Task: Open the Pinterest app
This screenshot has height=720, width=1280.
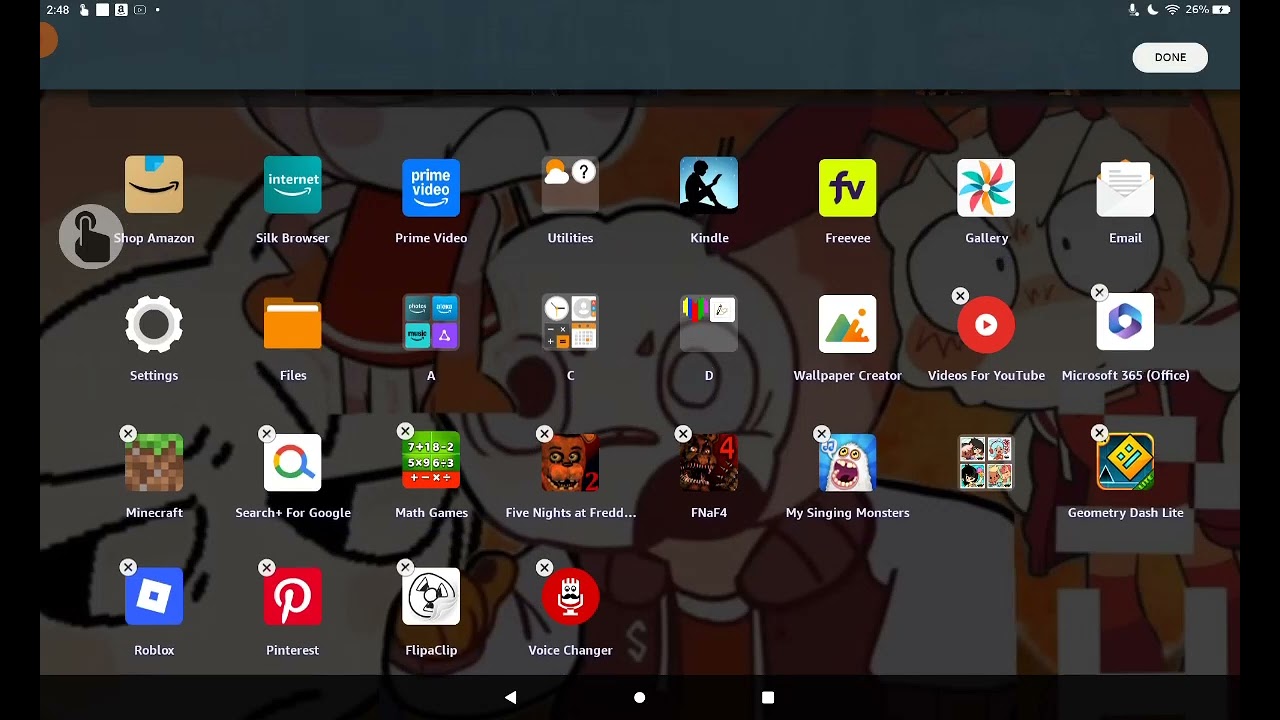Action: click(293, 596)
